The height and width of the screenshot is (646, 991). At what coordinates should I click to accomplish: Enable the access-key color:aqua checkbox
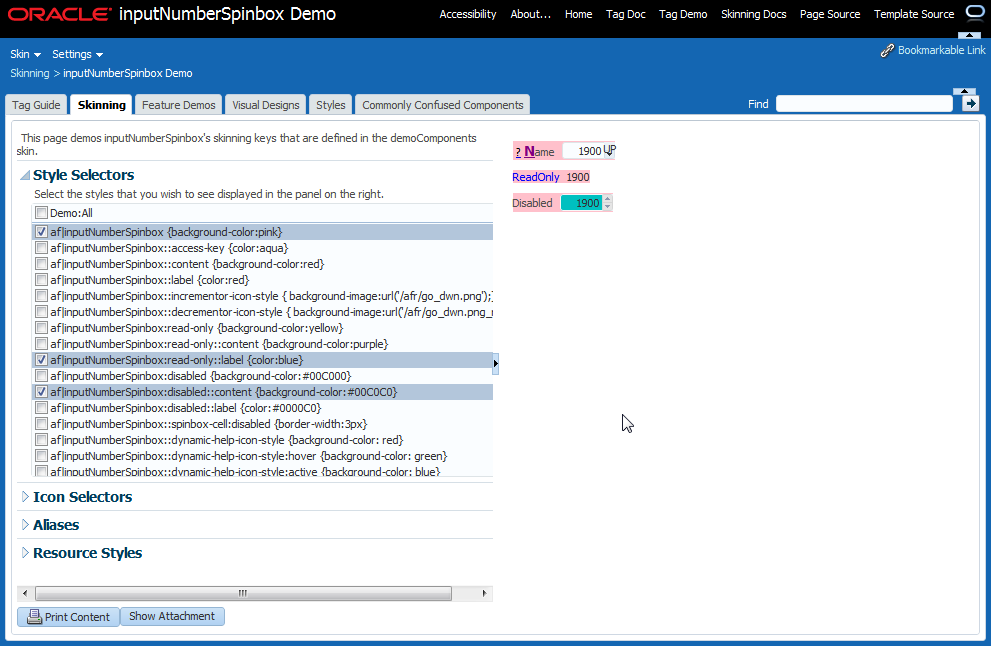(x=41, y=248)
